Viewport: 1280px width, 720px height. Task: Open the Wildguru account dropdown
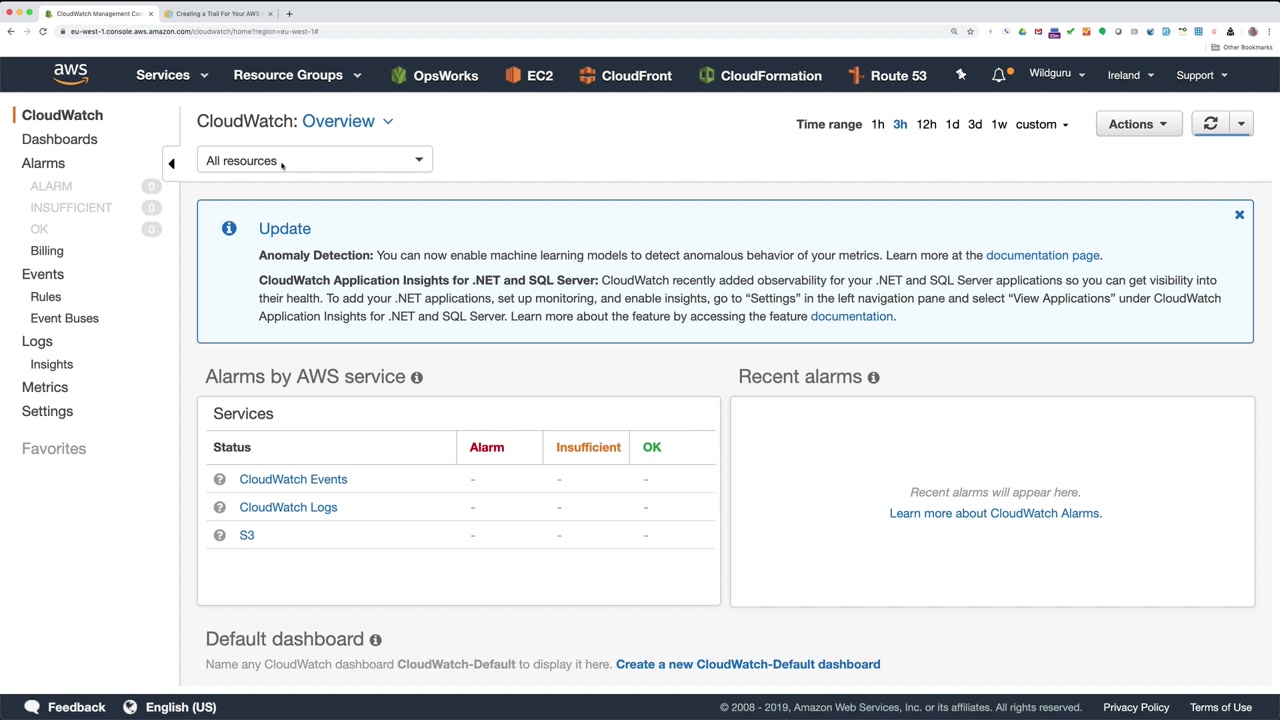[x=1057, y=74]
